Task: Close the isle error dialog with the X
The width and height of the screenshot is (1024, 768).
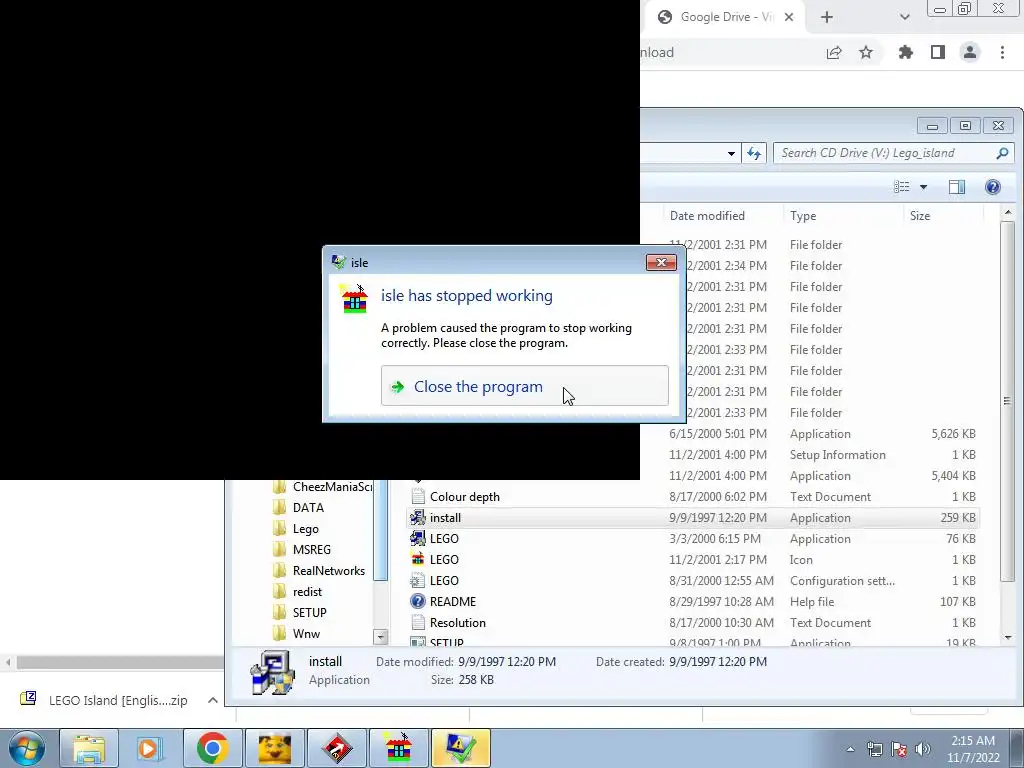Action: pos(661,263)
